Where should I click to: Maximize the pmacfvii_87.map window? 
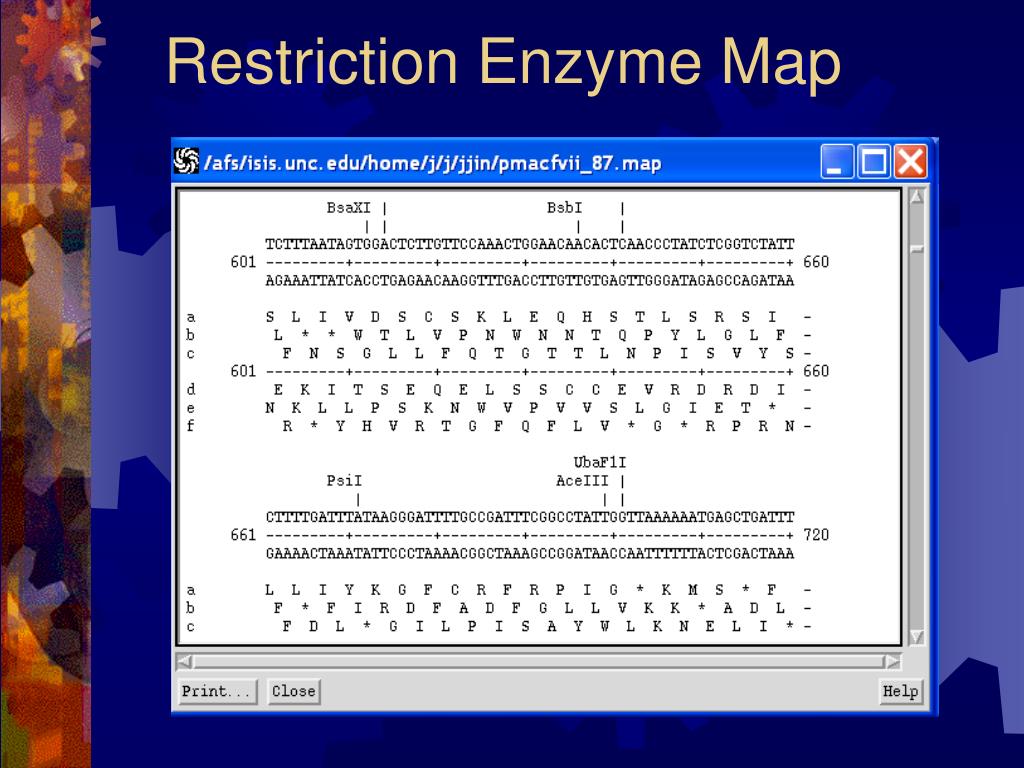pyautogui.click(x=874, y=161)
